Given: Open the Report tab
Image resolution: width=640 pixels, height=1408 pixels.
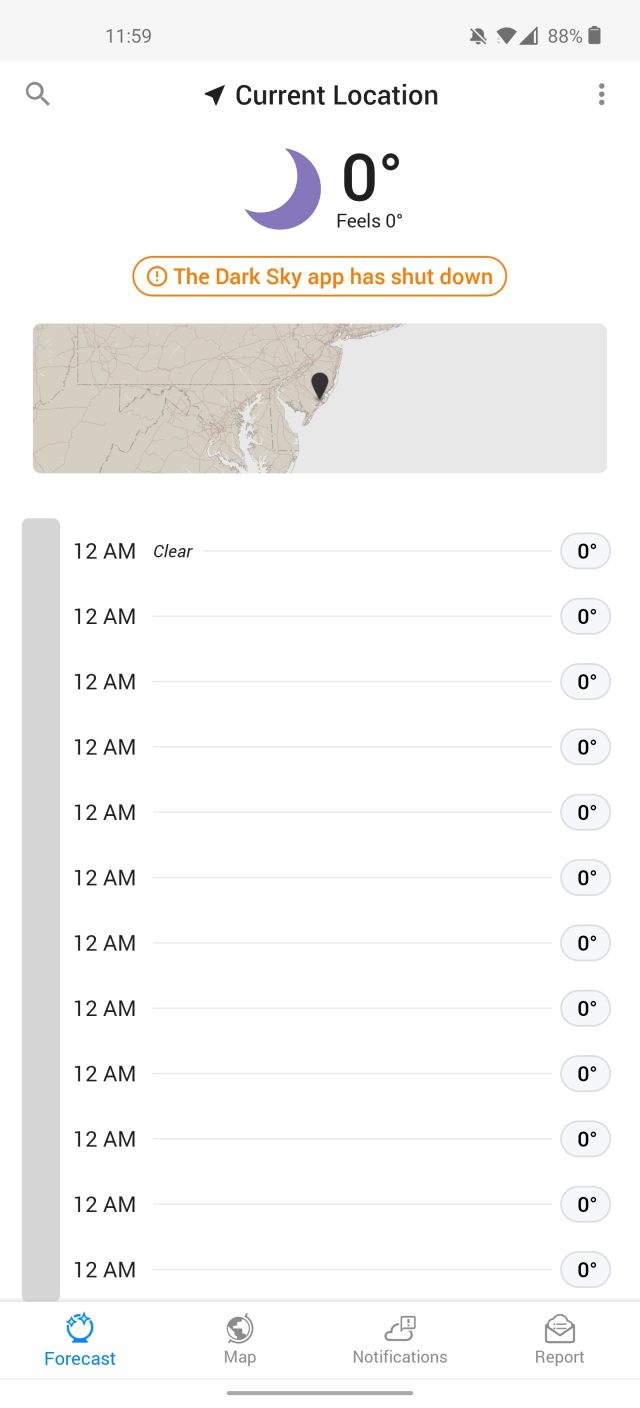Looking at the screenshot, I should 559,1340.
